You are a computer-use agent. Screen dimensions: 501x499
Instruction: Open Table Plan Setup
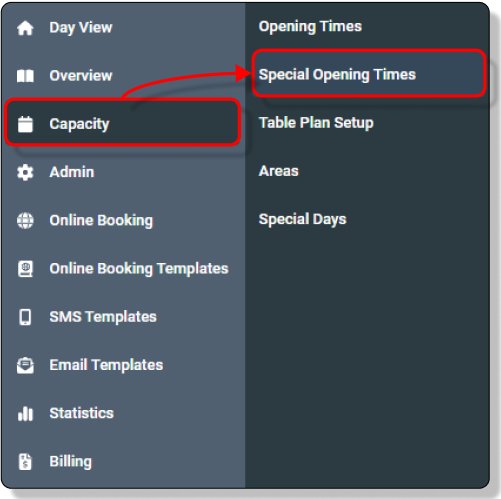[316, 123]
